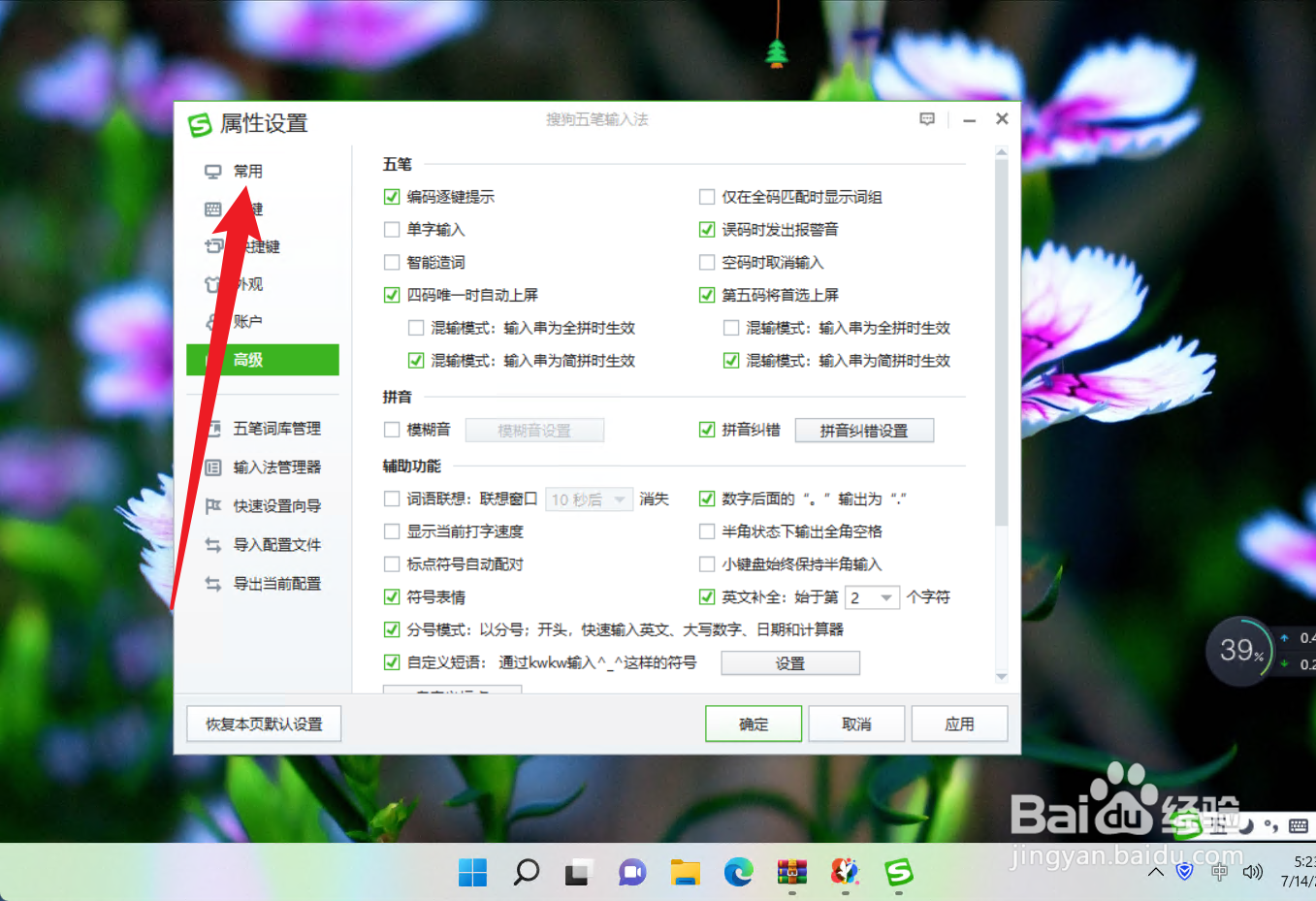Open File Explorer from taskbar
The height and width of the screenshot is (901, 1316).
click(686, 872)
